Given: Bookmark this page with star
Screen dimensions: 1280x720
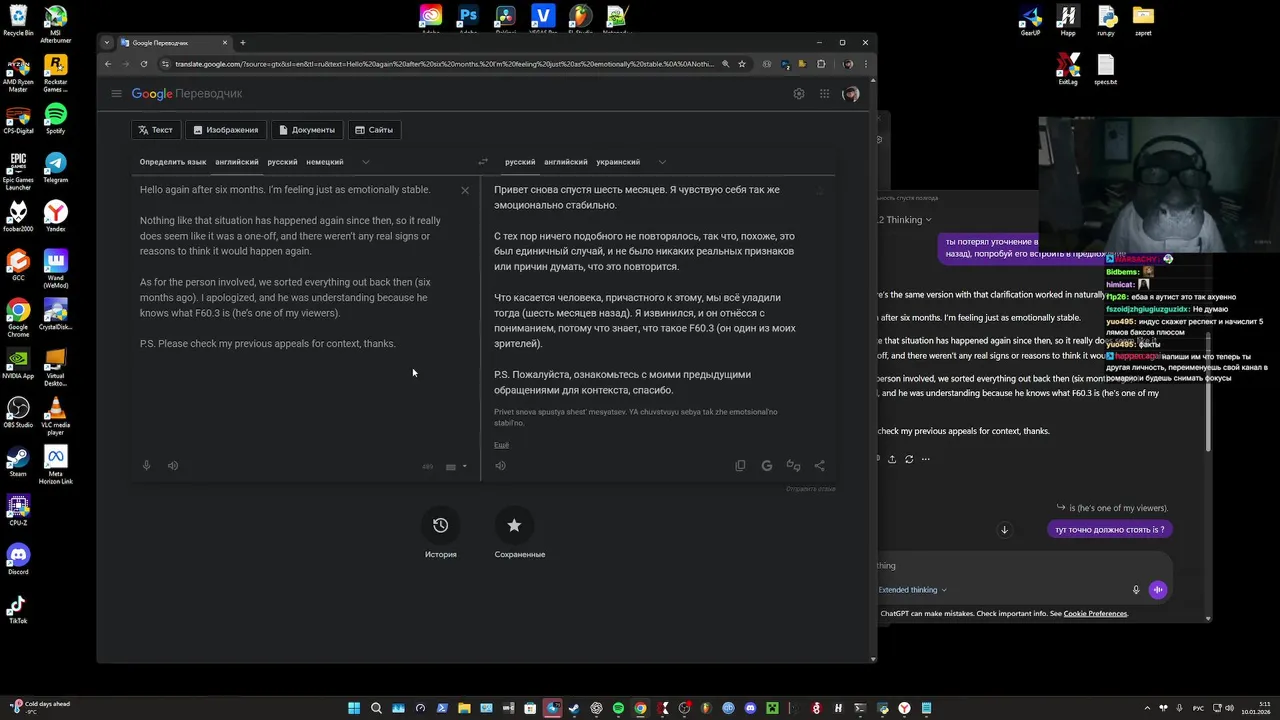Looking at the screenshot, I should pyautogui.click(x=742, y=64).
